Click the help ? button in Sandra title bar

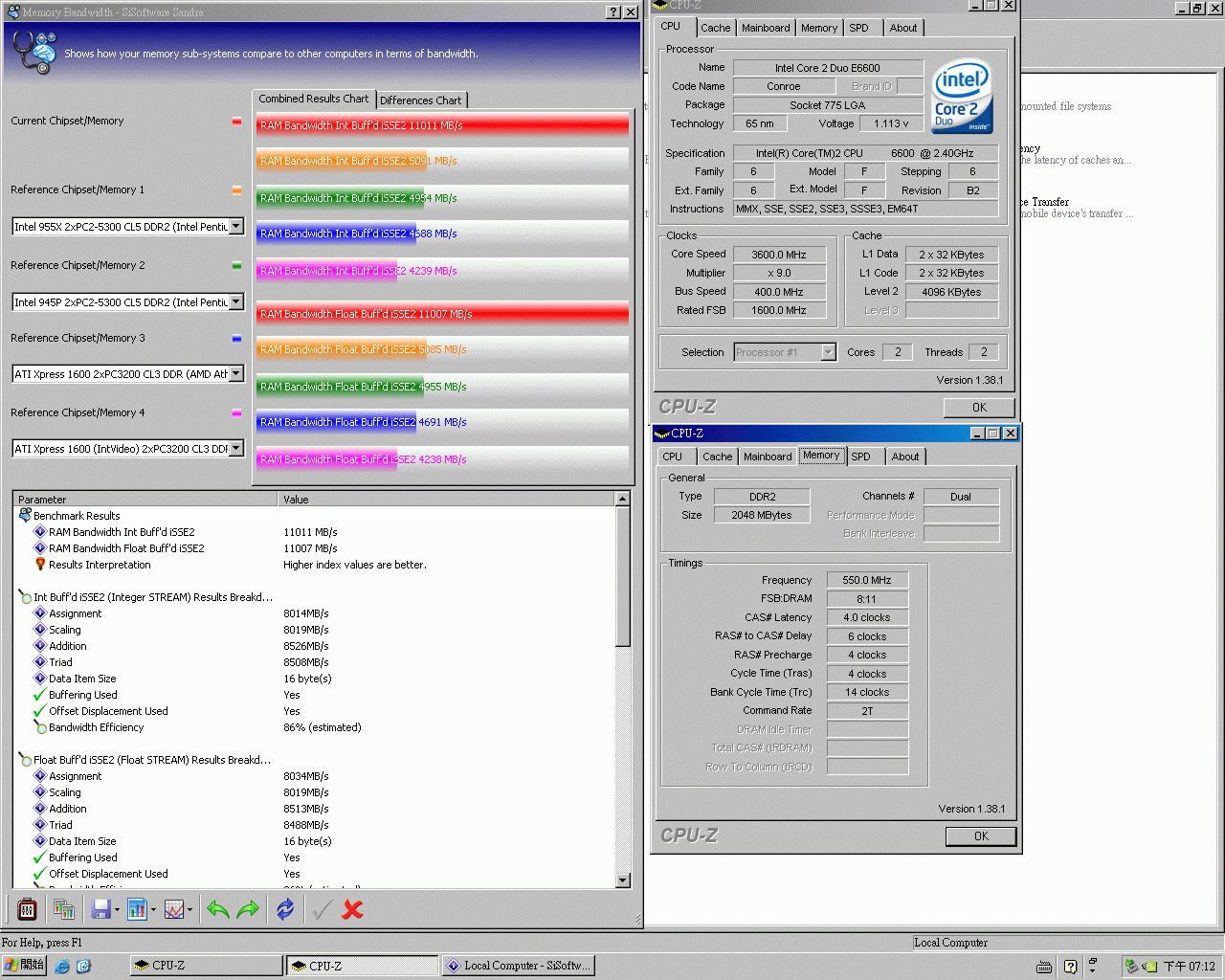click(613, 12)
